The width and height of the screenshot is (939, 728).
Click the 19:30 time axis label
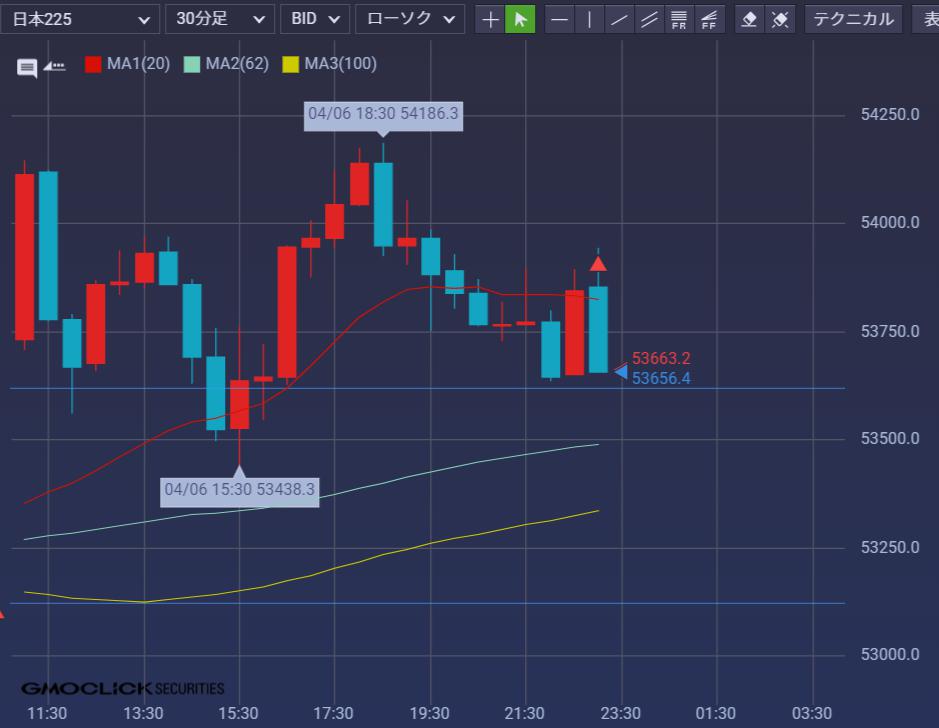coord(429,714)
